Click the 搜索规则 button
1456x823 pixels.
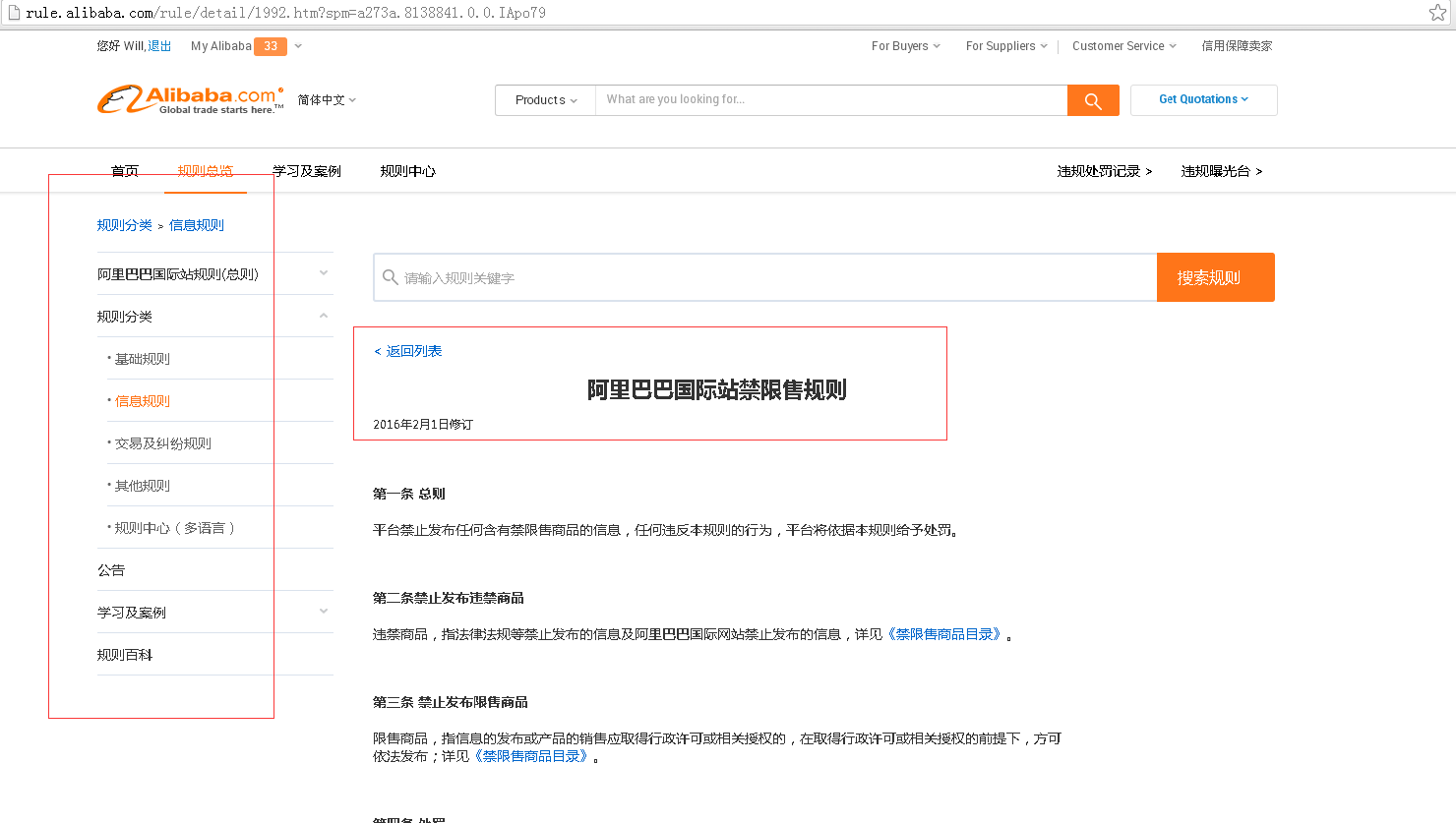(1216, 277)
